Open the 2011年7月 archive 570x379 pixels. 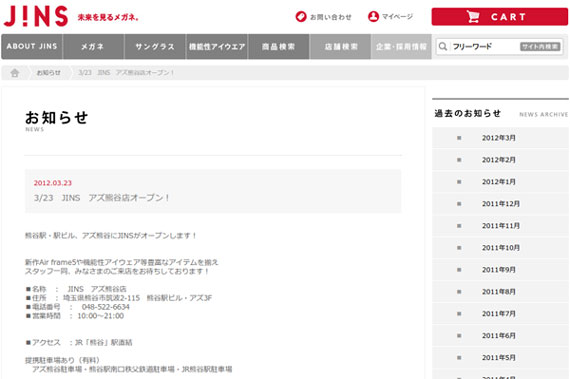tap(499, 314)
